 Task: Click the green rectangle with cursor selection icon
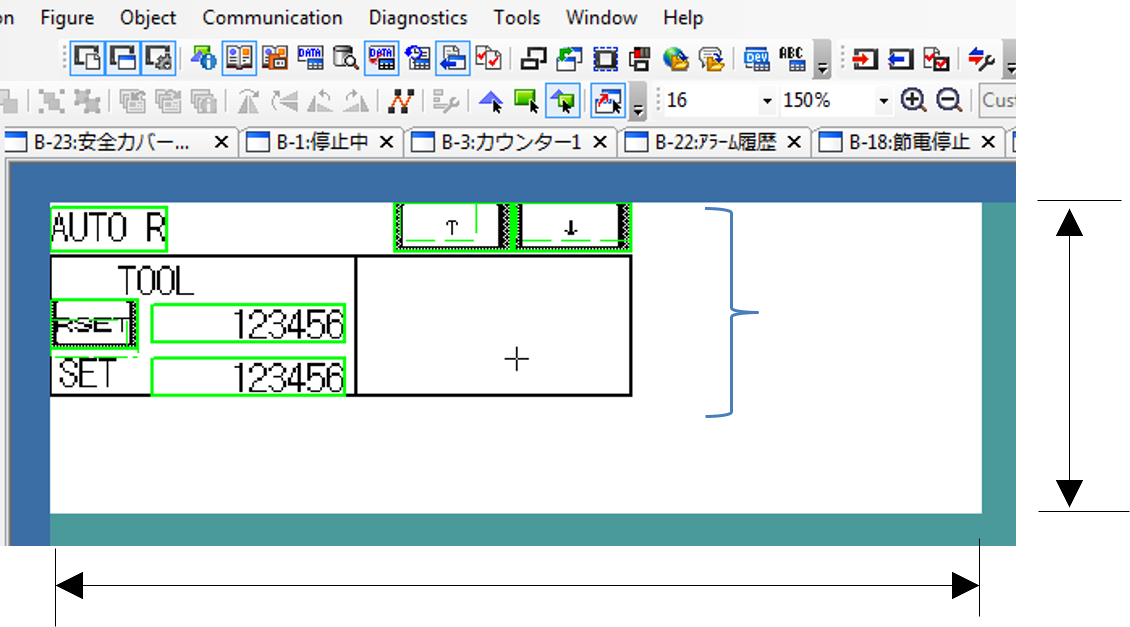(527, 101)
